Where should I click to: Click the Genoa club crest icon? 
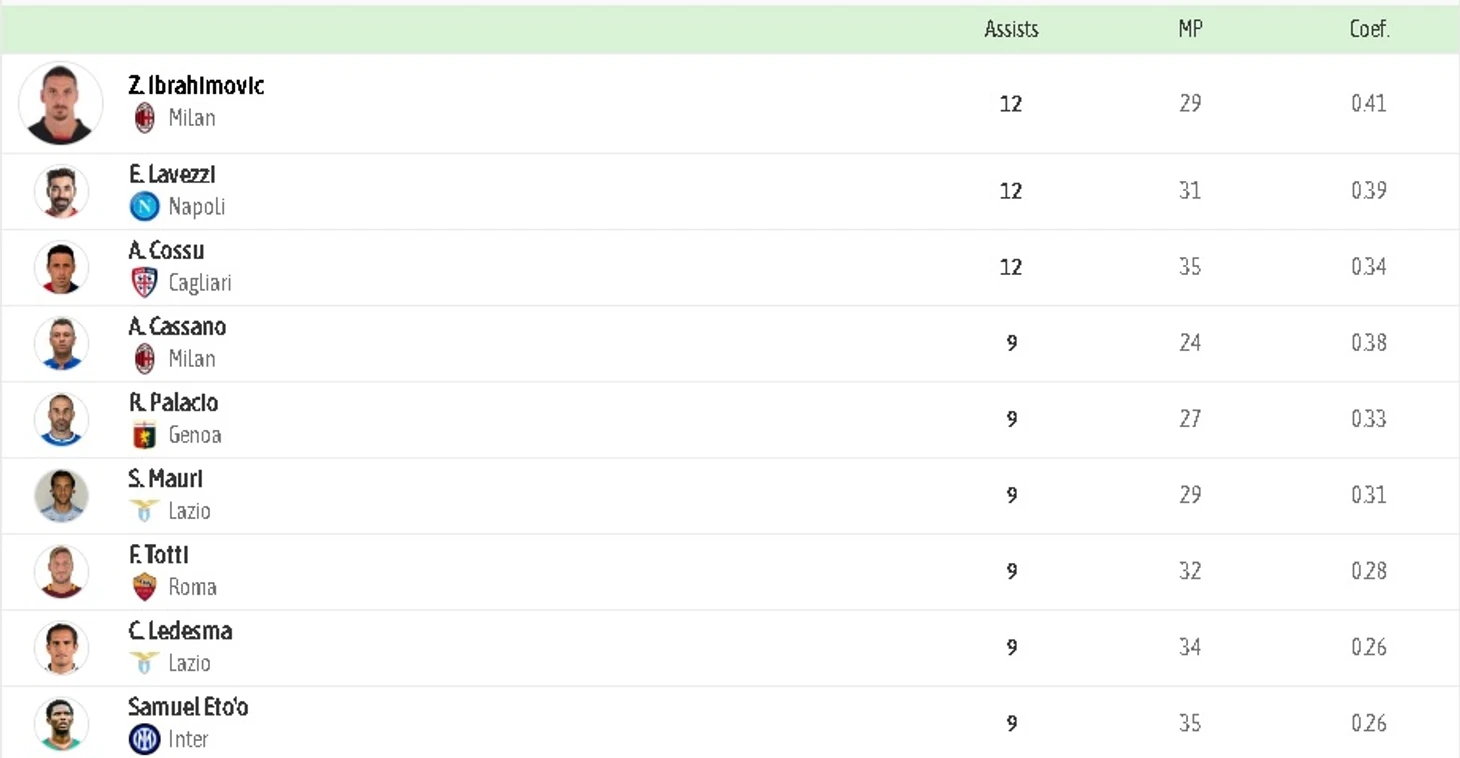tap(145, 435)
